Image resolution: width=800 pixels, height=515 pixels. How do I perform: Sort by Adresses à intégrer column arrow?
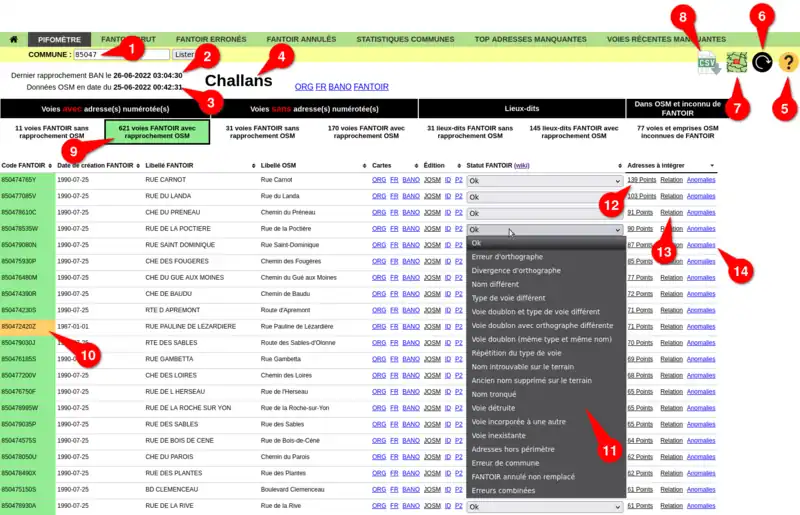pyautogui.click(x=712, y=165)
